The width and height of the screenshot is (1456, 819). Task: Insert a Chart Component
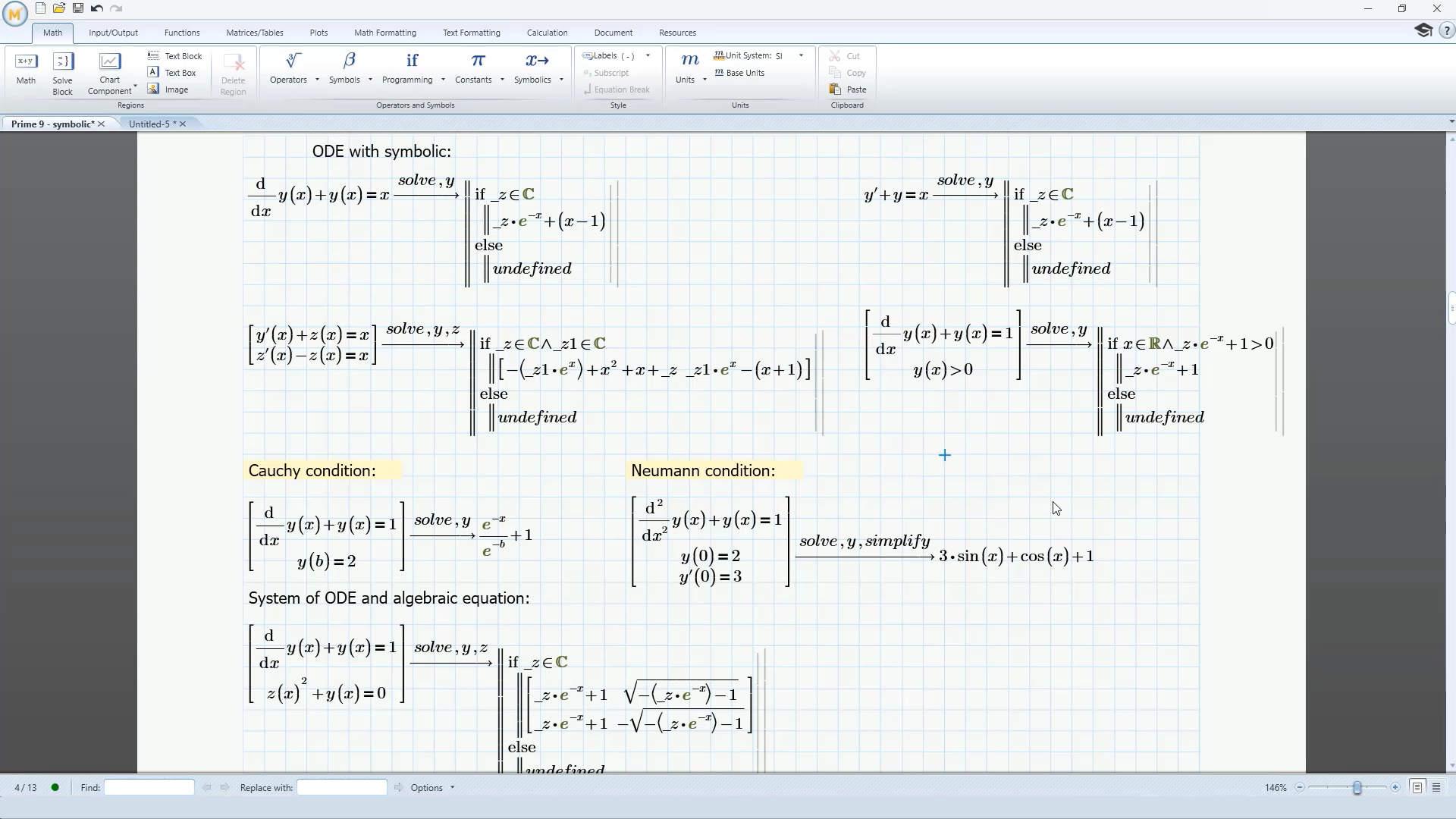click(x=109, y=70)
